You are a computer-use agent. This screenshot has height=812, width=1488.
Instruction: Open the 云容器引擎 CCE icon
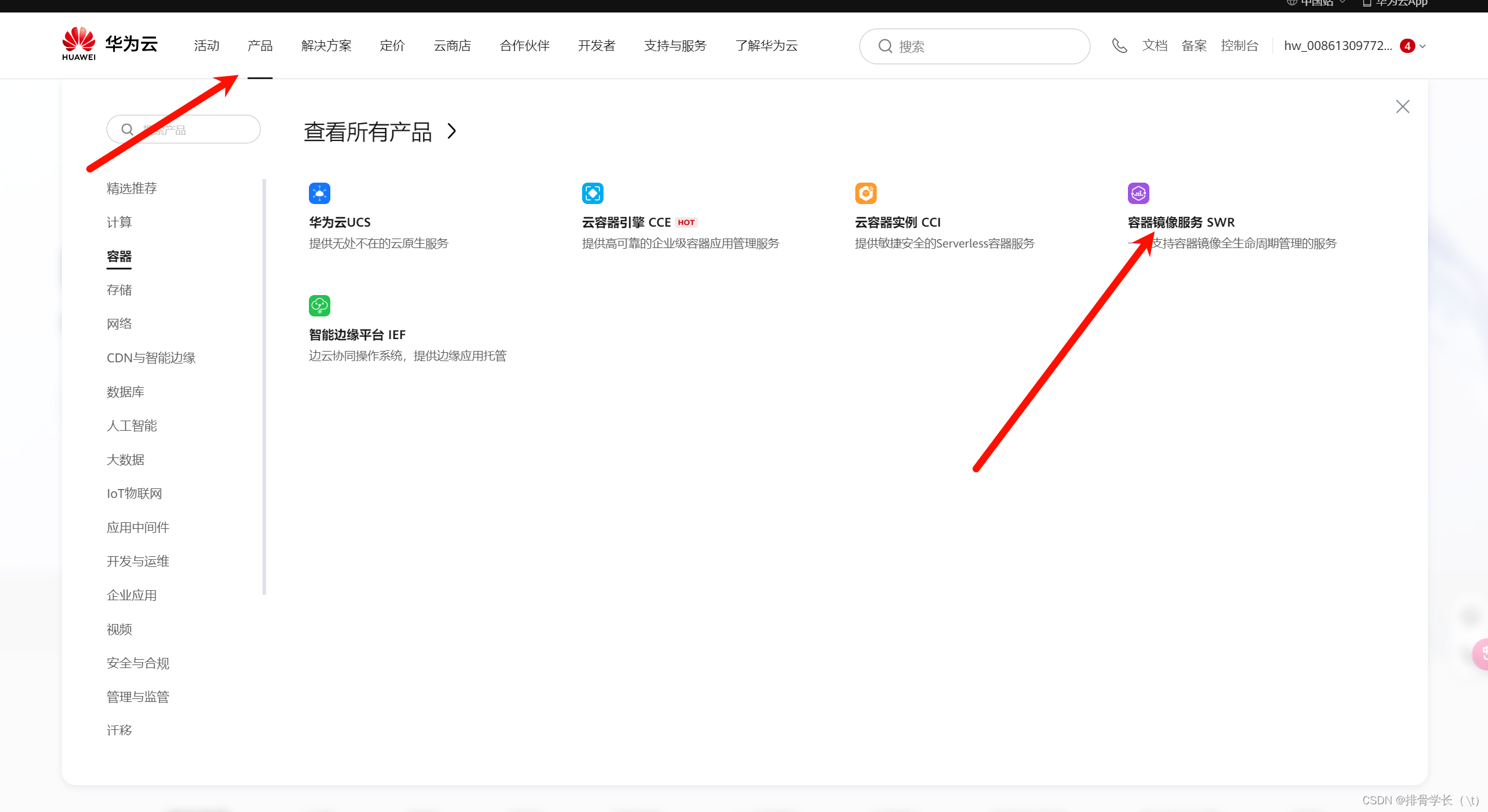pos(593,193)
